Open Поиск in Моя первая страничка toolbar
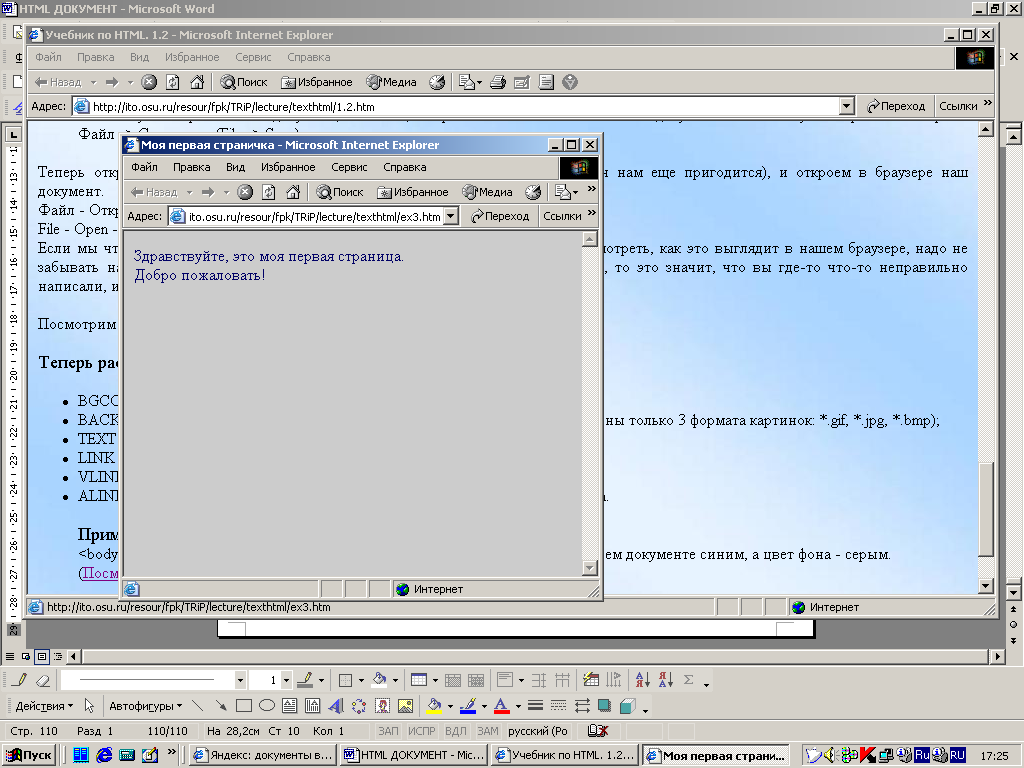The image size is (1024, 768). point(340,192)
